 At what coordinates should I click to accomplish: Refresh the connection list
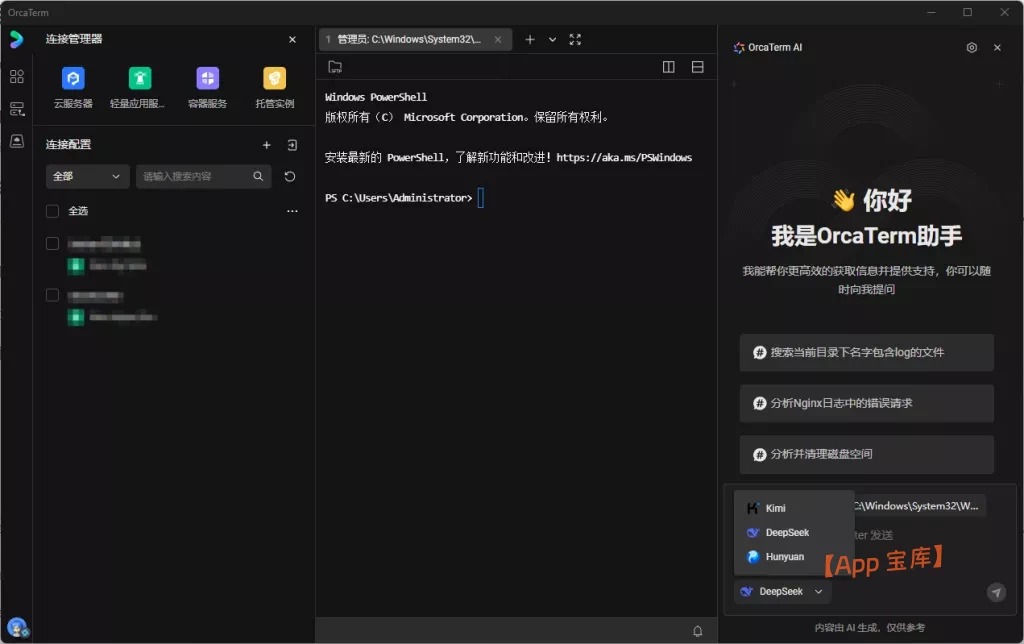[x=290, y=177]
